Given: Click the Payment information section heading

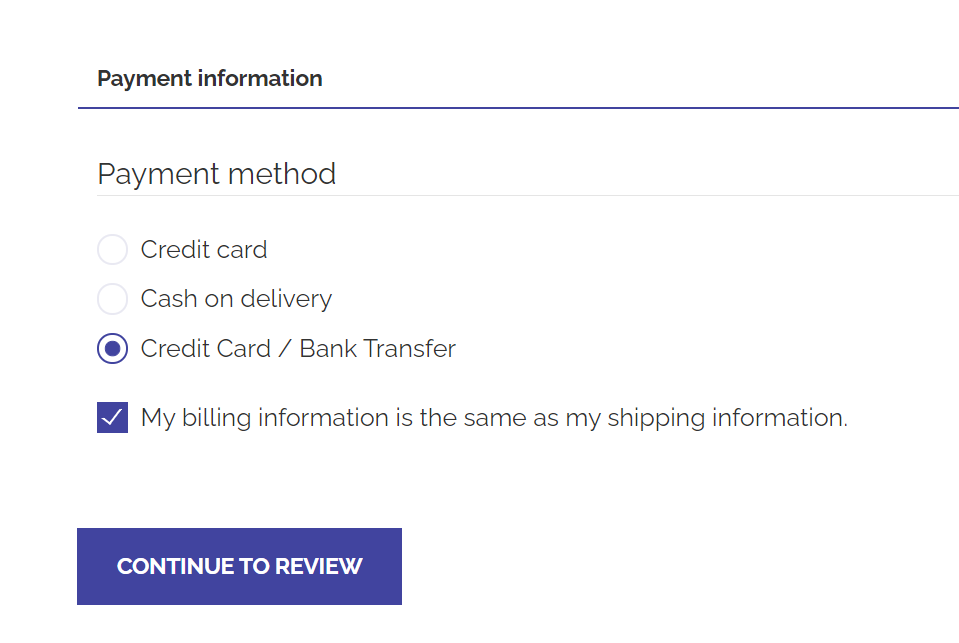Looking at the screenshot, I should (210, 78).
